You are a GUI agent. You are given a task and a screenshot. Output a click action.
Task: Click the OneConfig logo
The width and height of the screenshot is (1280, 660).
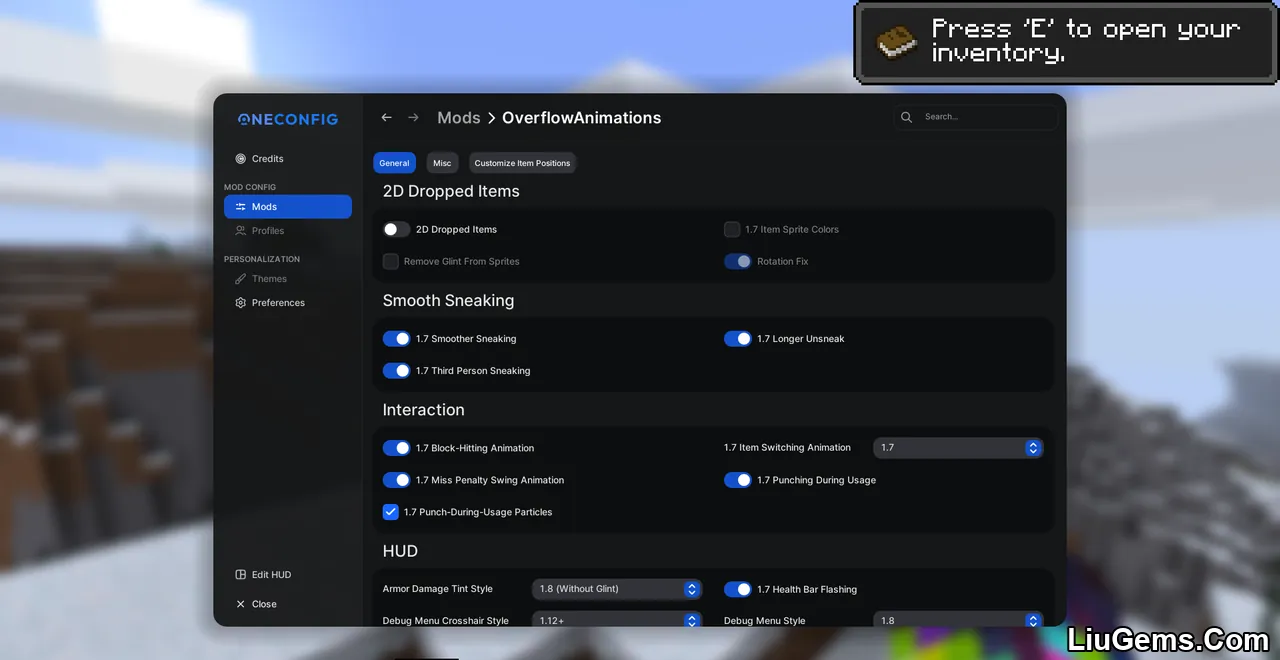[x=288, y=119]
